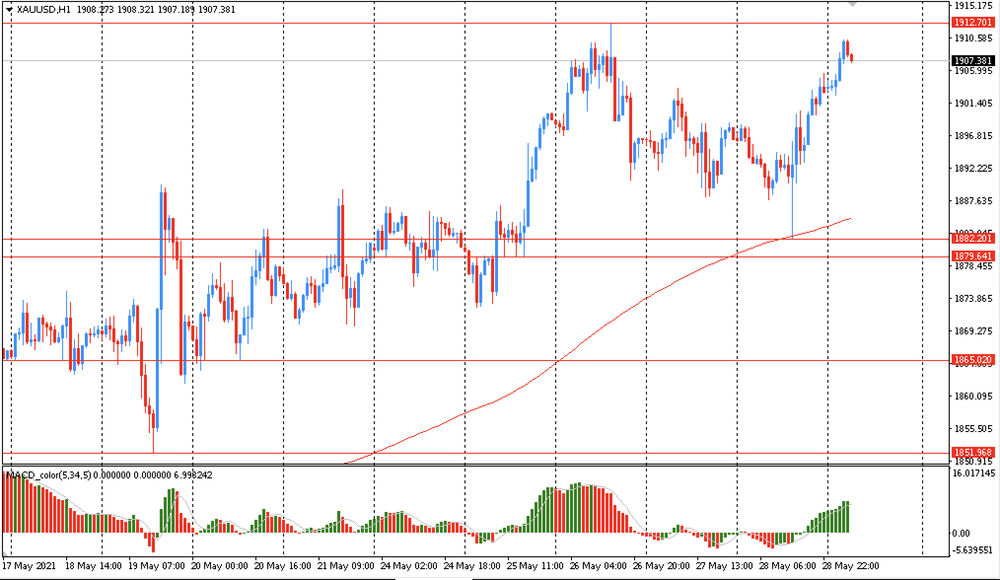Click the 1860.095 price axis label
This screenshot has width=1000, height=580.
pyautogui.click(x=973, y=396)
